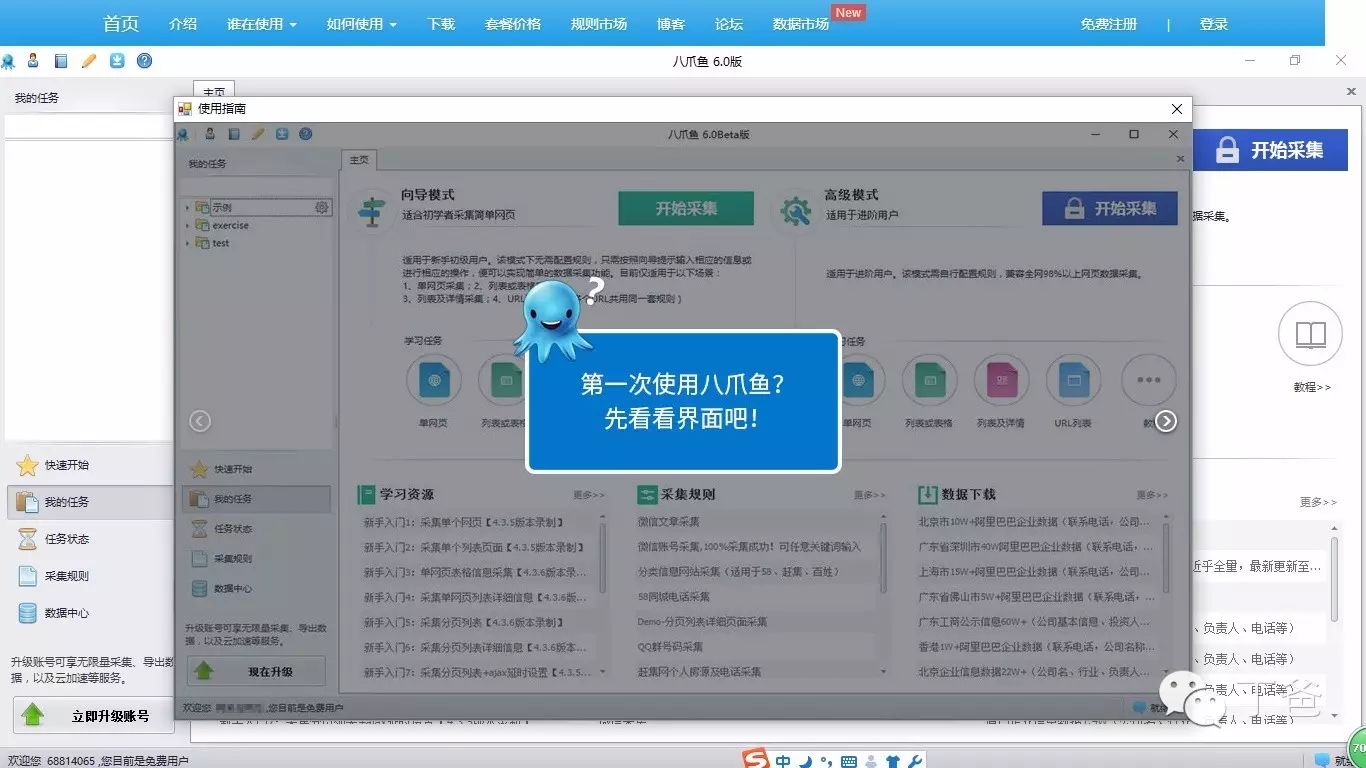Image resolution: width=1366 pixels, height=768 pixels.
Task: Click the gear icon on the 示例 tree row
Action: click(321, 207)
